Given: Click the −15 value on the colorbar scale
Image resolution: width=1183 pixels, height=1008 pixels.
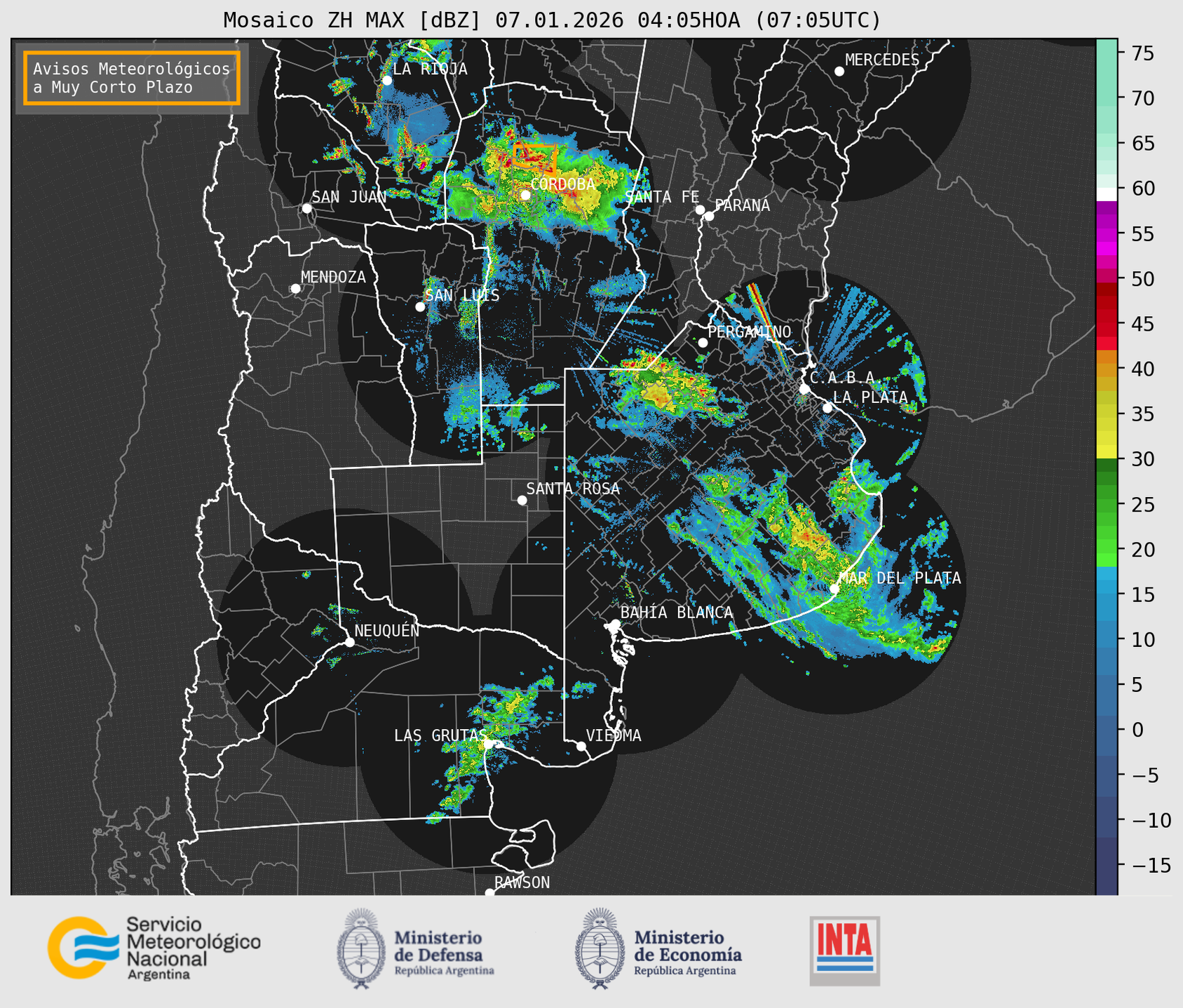Looking at the screenshot, I should pos(1151,866).
